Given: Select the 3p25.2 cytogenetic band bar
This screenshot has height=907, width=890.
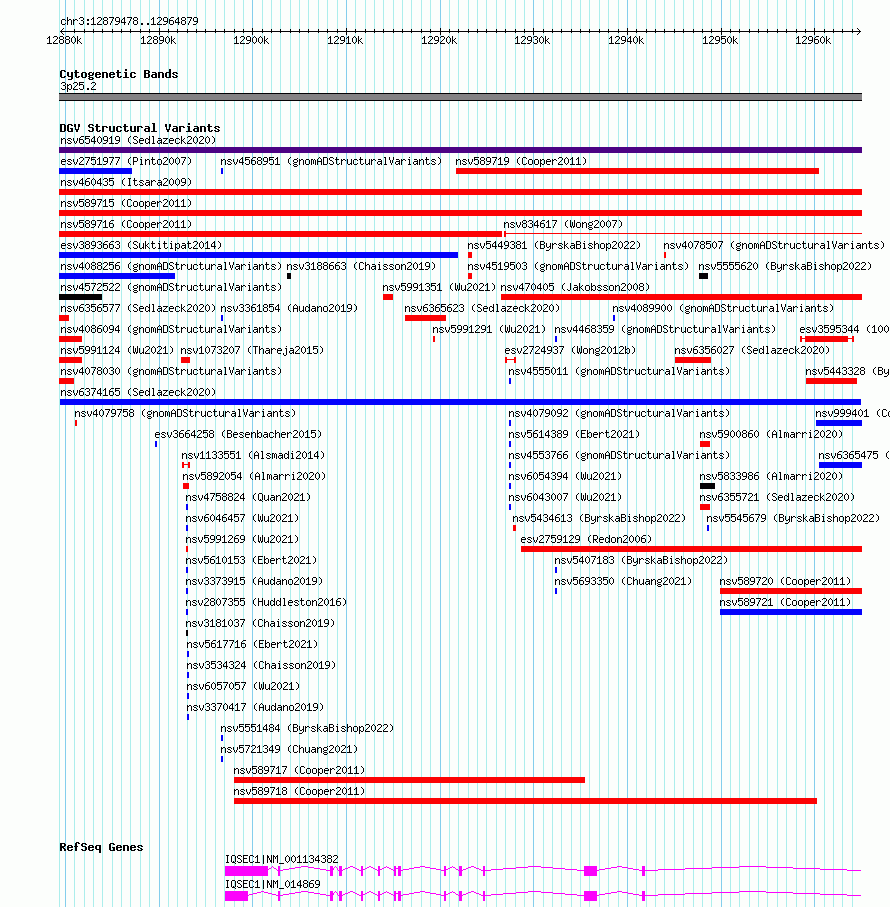Looking at the screenshot, I should [x=460, y=97].
